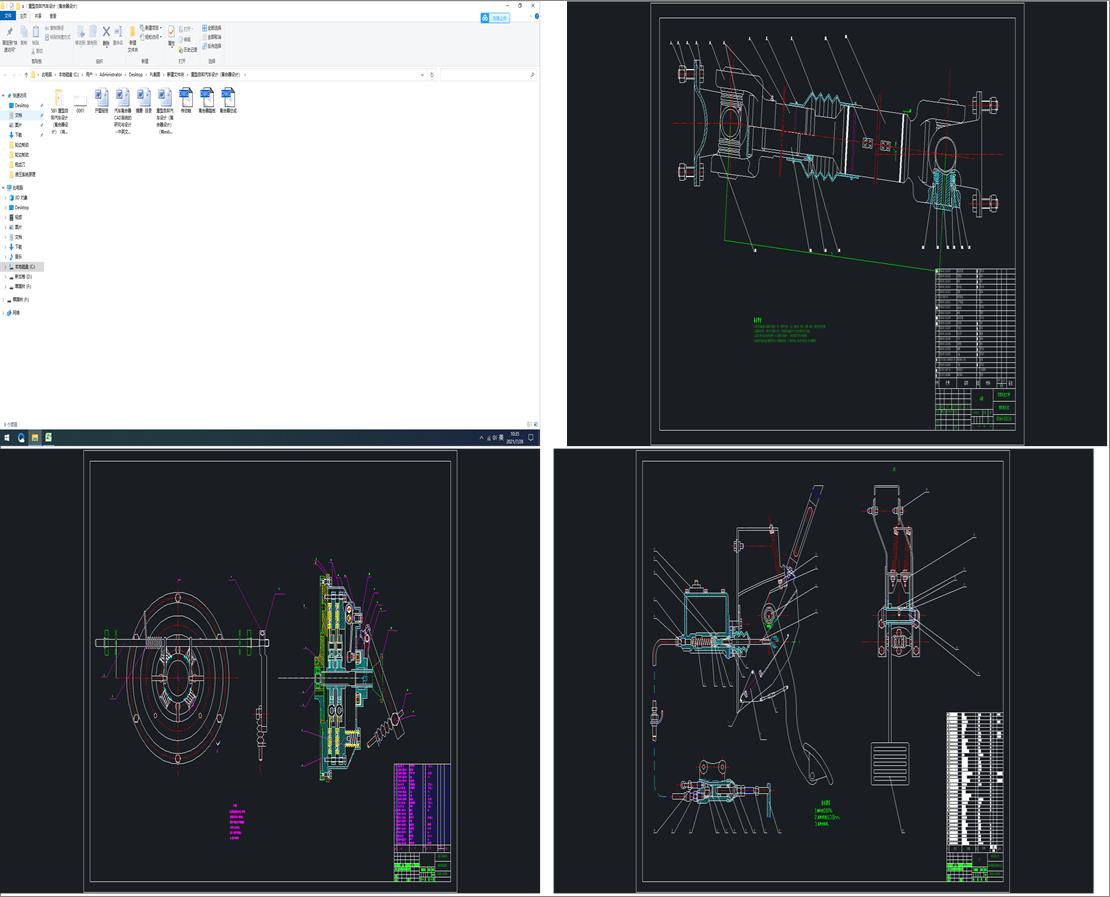This screenshot has height=897, width=1110.
Task: Click the New Folder ribbon icon
Action: tap(132, 33)
